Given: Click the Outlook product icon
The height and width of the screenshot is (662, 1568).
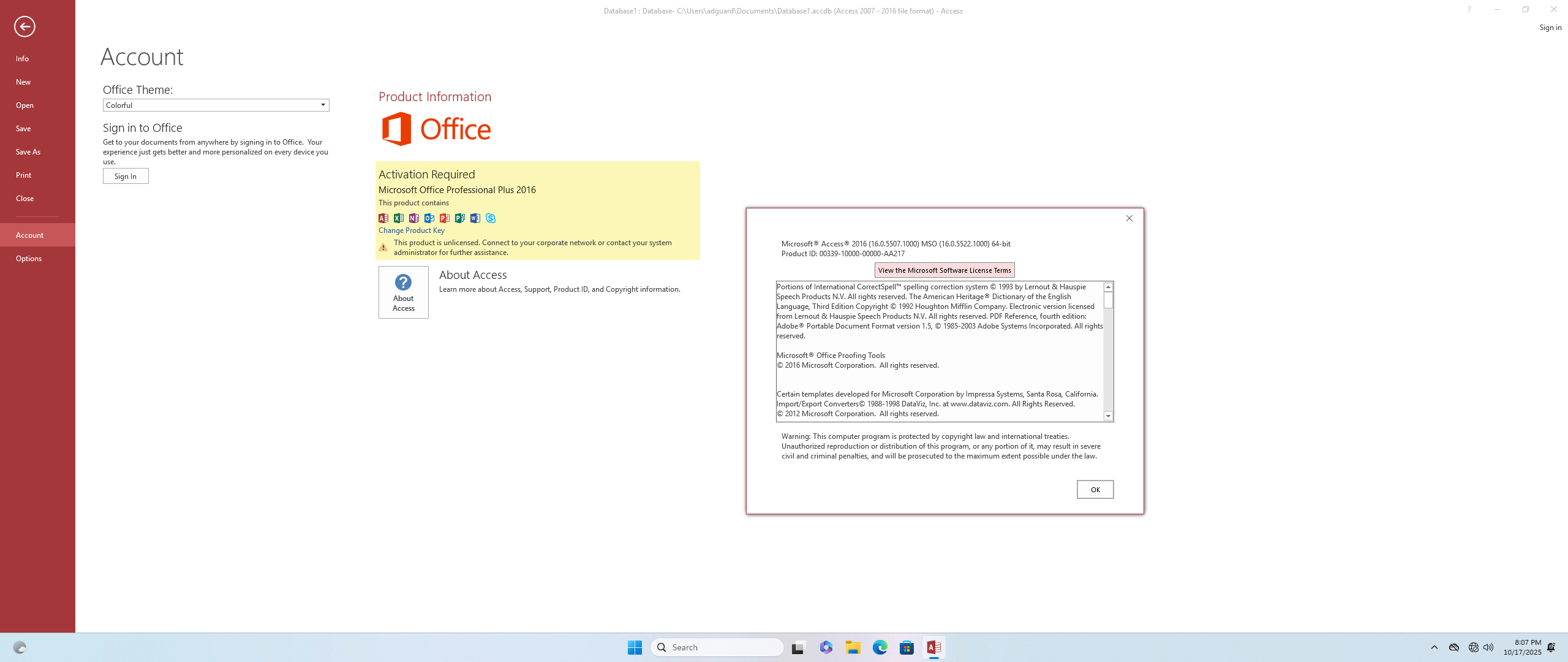Looking at the screenshot, I should click(x=429, y=218).
